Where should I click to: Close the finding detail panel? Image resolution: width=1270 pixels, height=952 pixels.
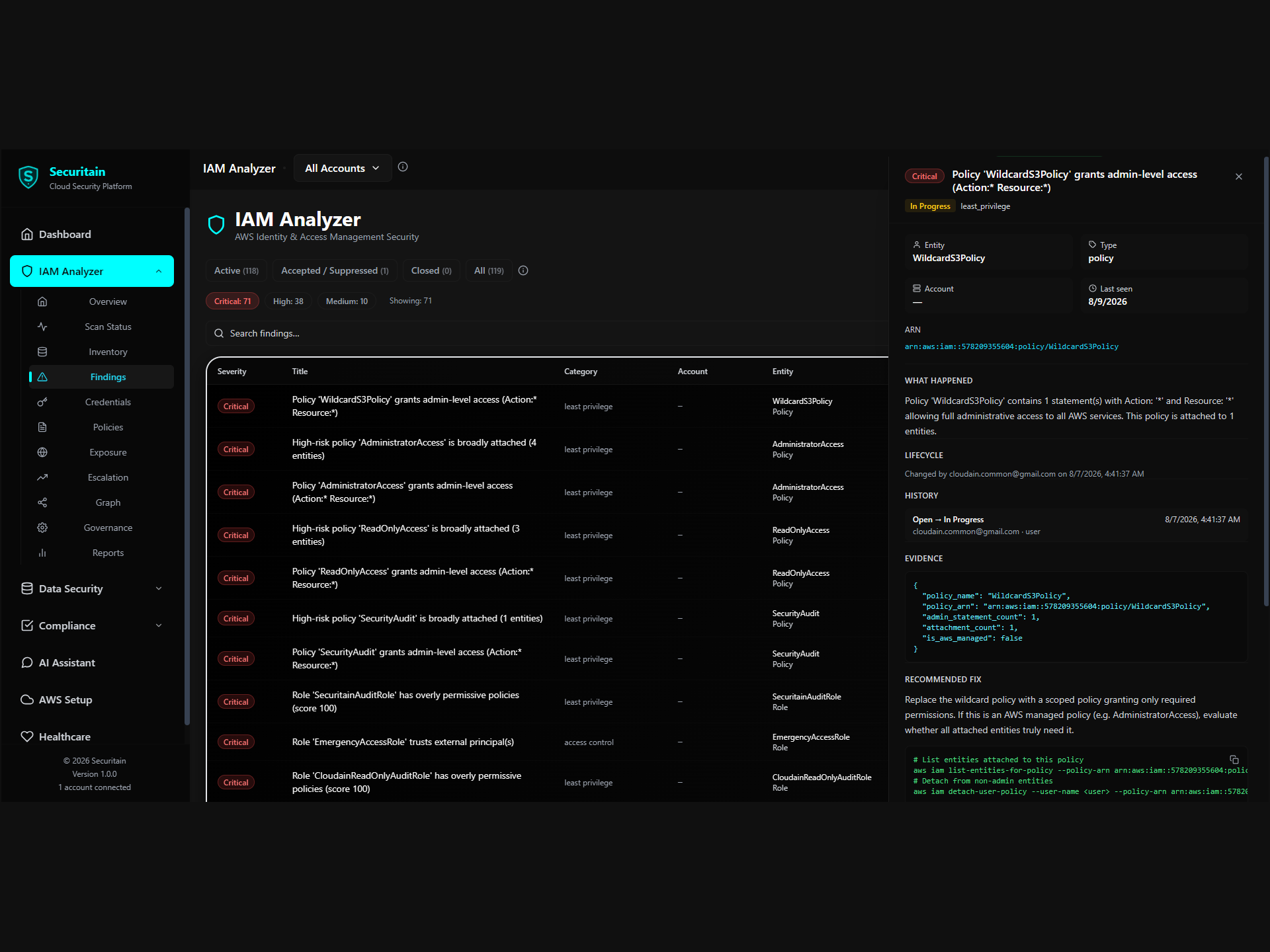[x=1239, y=177]
